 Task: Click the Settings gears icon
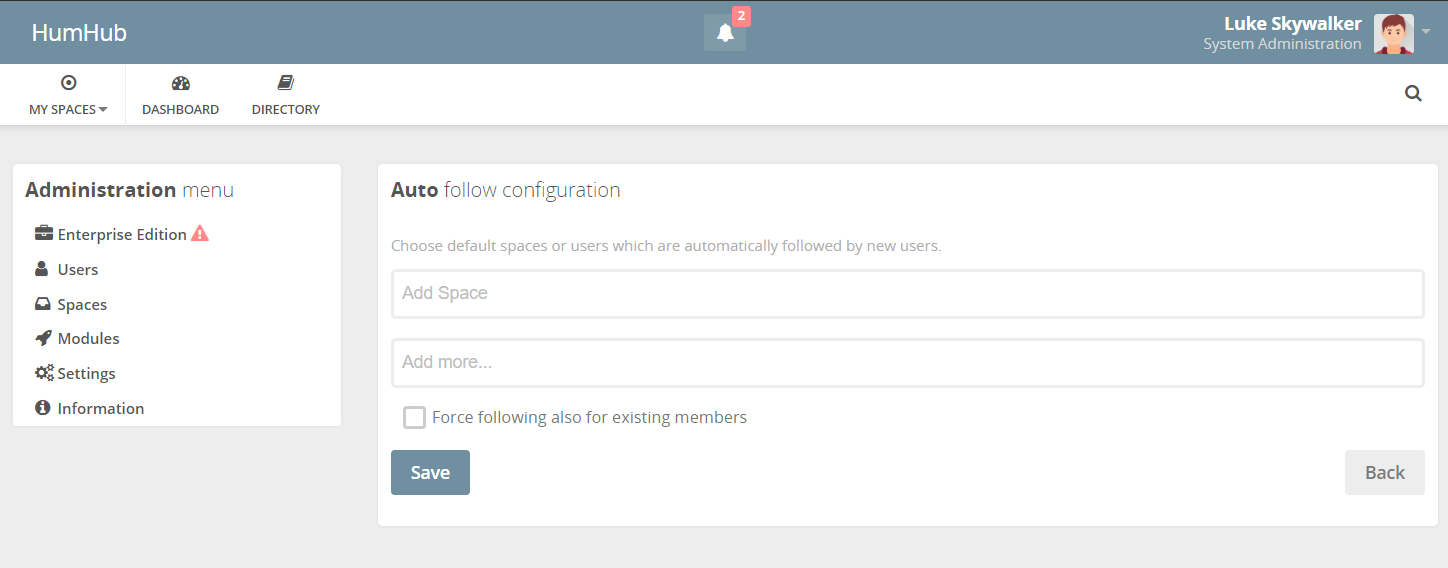pos(44,373)
